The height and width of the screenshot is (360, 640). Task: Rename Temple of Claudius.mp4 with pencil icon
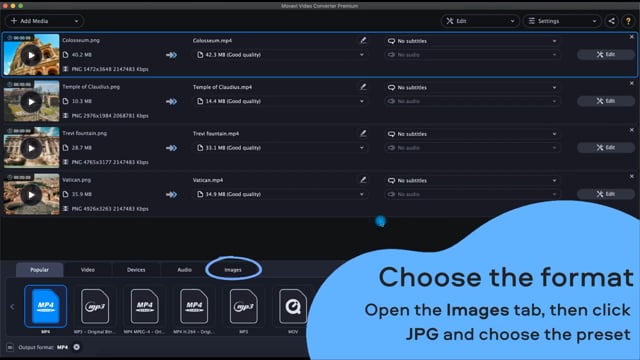point(363,87)
